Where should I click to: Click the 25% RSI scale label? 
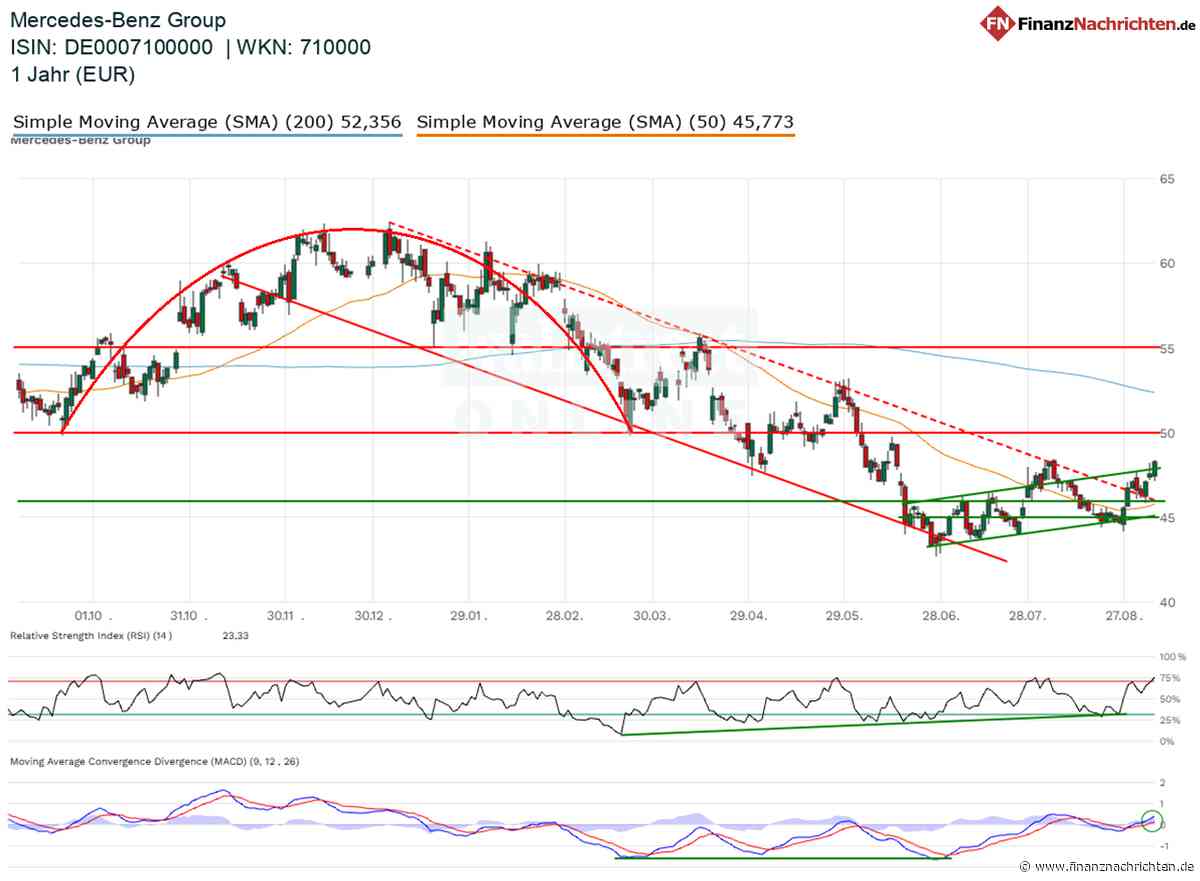tap(1168, 721)
